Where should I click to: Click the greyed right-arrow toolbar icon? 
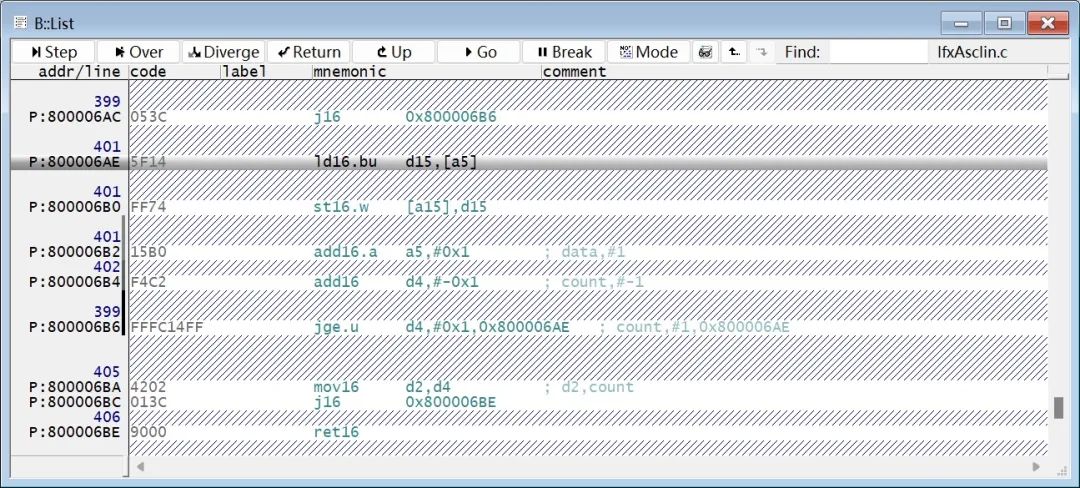(x=761, y=52)
